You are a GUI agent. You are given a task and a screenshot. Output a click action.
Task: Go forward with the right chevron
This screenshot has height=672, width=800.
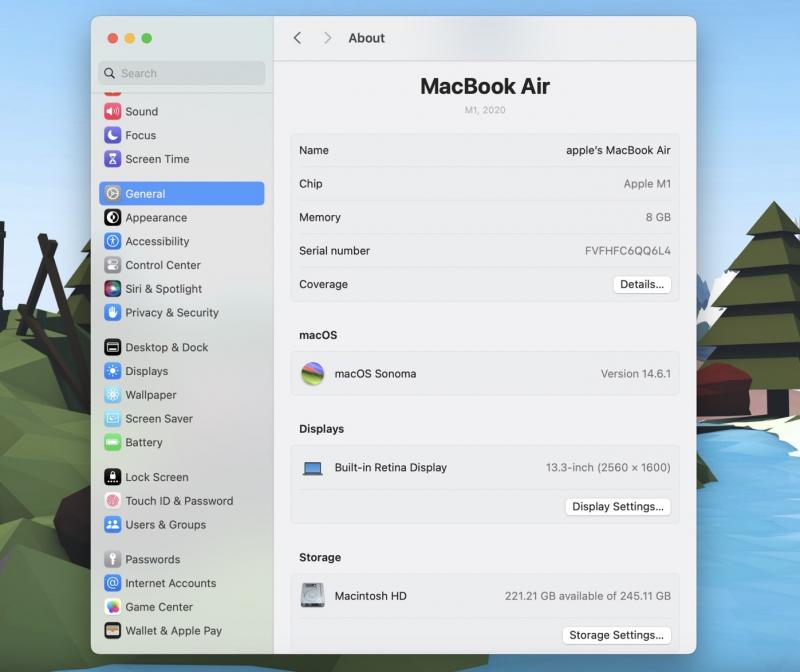pyautogui.click(x=328, y=38)
